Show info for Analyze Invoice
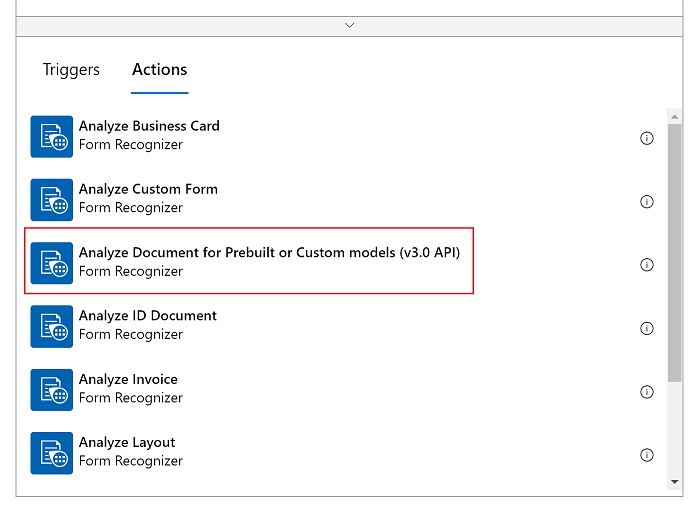This screenshot has height=508, width=698. click(x=647, y=392)
